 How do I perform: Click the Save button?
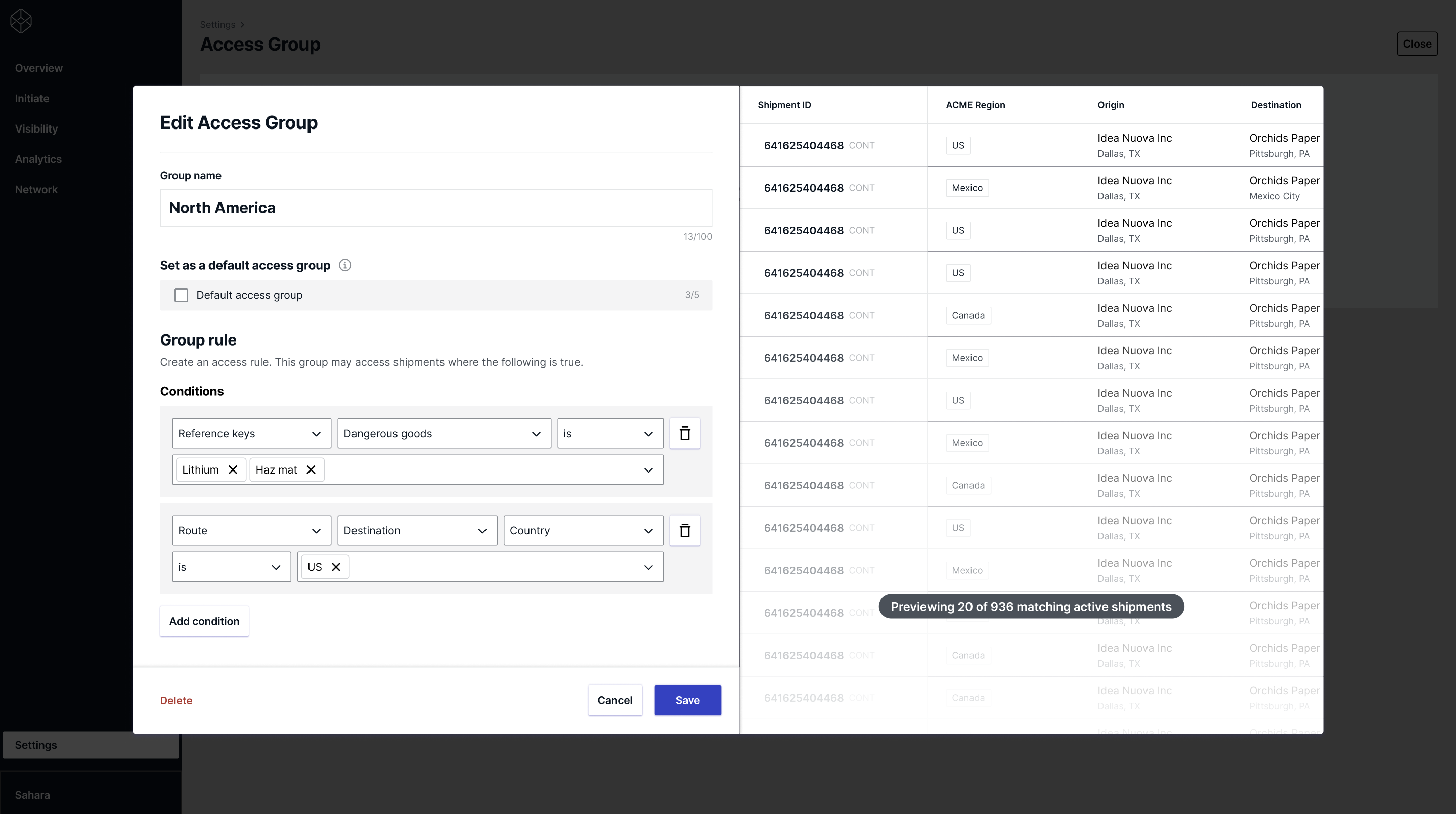(687, 700)
